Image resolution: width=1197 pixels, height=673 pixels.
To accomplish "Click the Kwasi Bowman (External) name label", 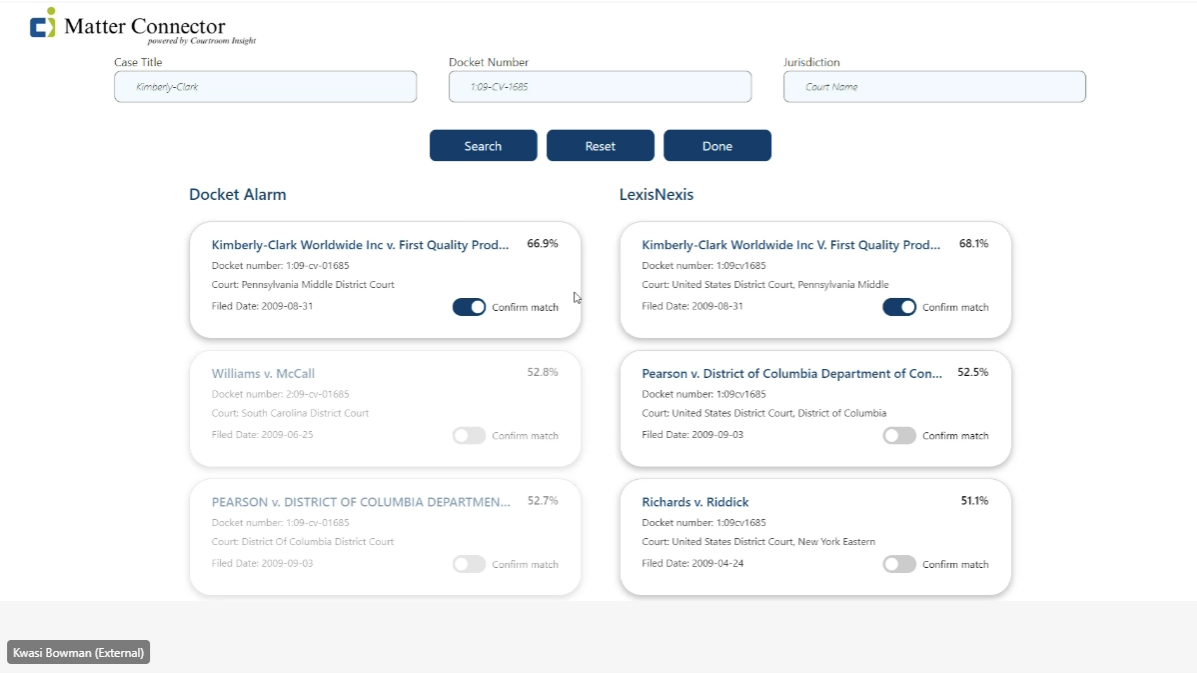I will click(x=79, y=652).
